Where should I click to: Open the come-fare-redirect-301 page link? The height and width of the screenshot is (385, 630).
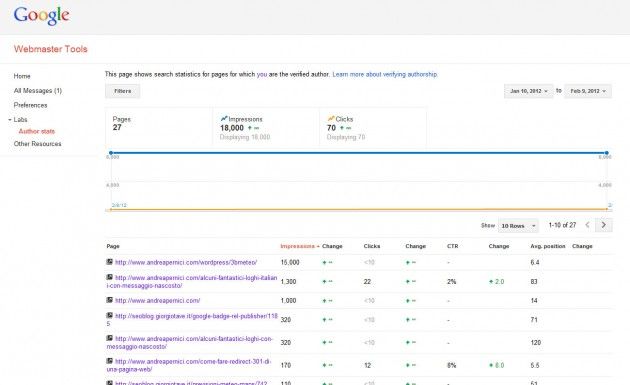[189, 365]
